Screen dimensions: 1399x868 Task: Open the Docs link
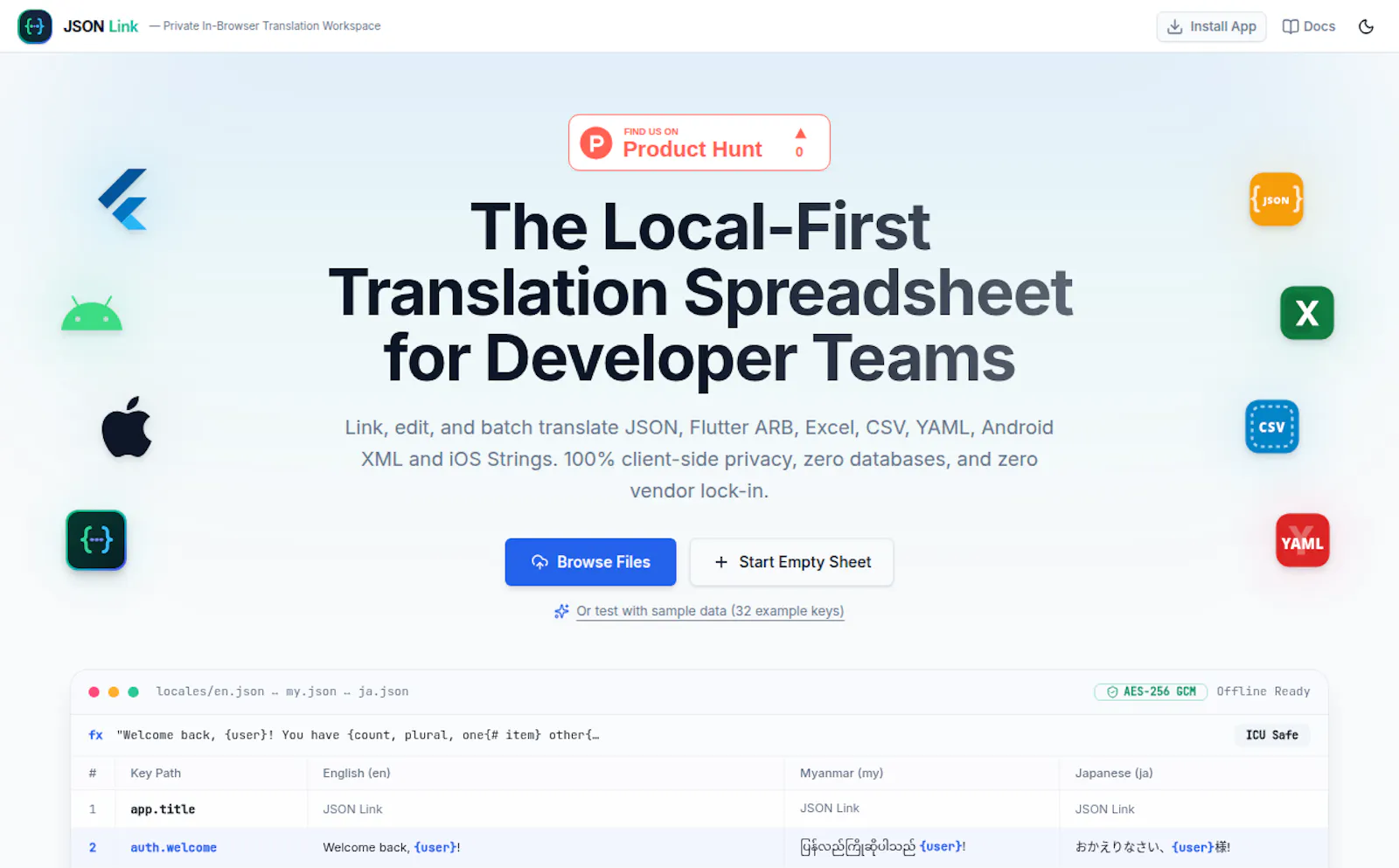point(1309,26)
